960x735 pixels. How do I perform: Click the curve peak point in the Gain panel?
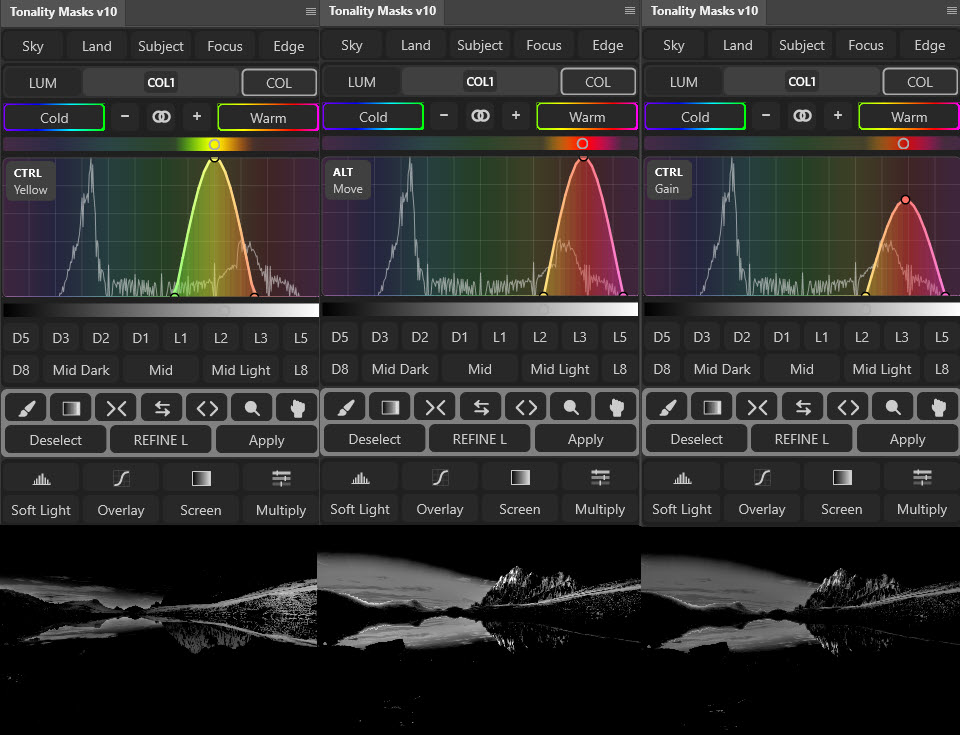pyautogui.click(x=906, y=200)
